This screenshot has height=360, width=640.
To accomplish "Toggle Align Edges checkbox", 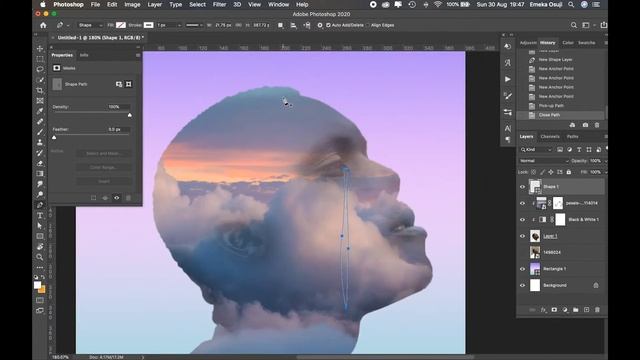I will click(x=368, y=25).
